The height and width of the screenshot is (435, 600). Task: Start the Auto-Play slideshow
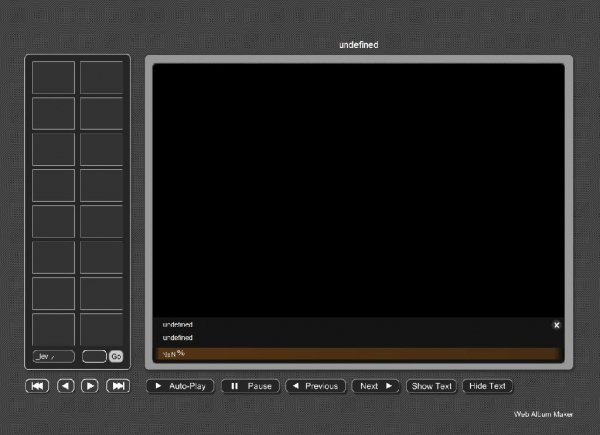pyautogui.click(x=181, y=386)
